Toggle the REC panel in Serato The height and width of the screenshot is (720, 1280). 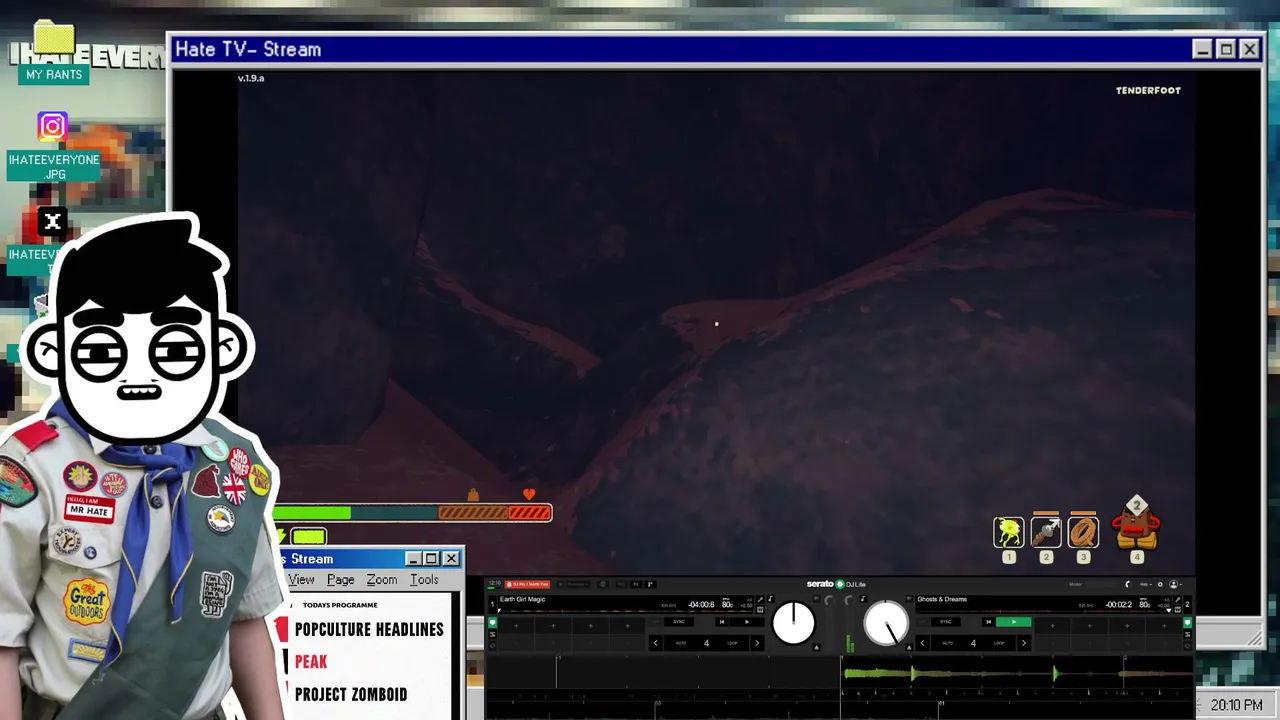click(621, 584)
